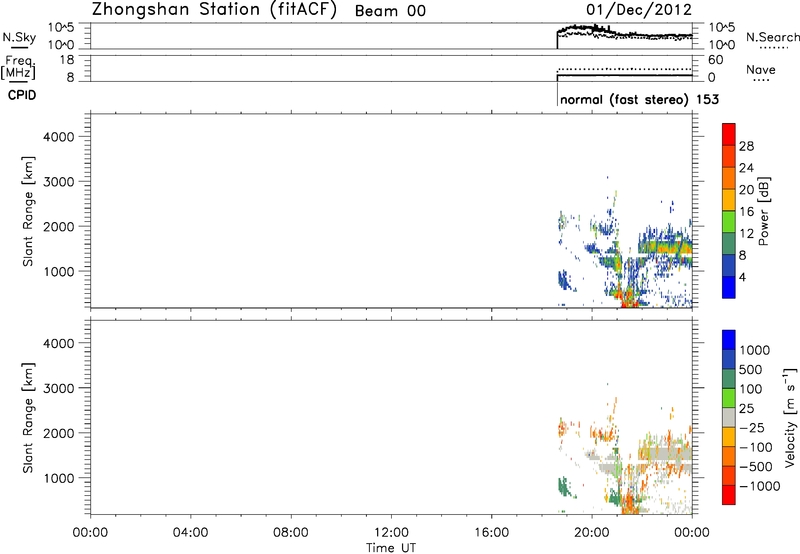800x554 pixels.
Task: Pick Power colorbar segment between 12 and 16
Action: [729, 222]
